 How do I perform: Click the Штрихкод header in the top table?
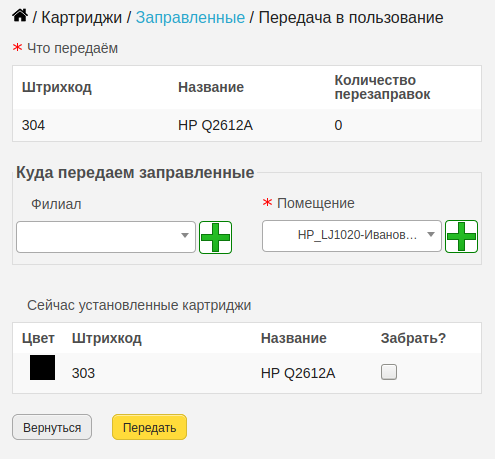[57, 87]
